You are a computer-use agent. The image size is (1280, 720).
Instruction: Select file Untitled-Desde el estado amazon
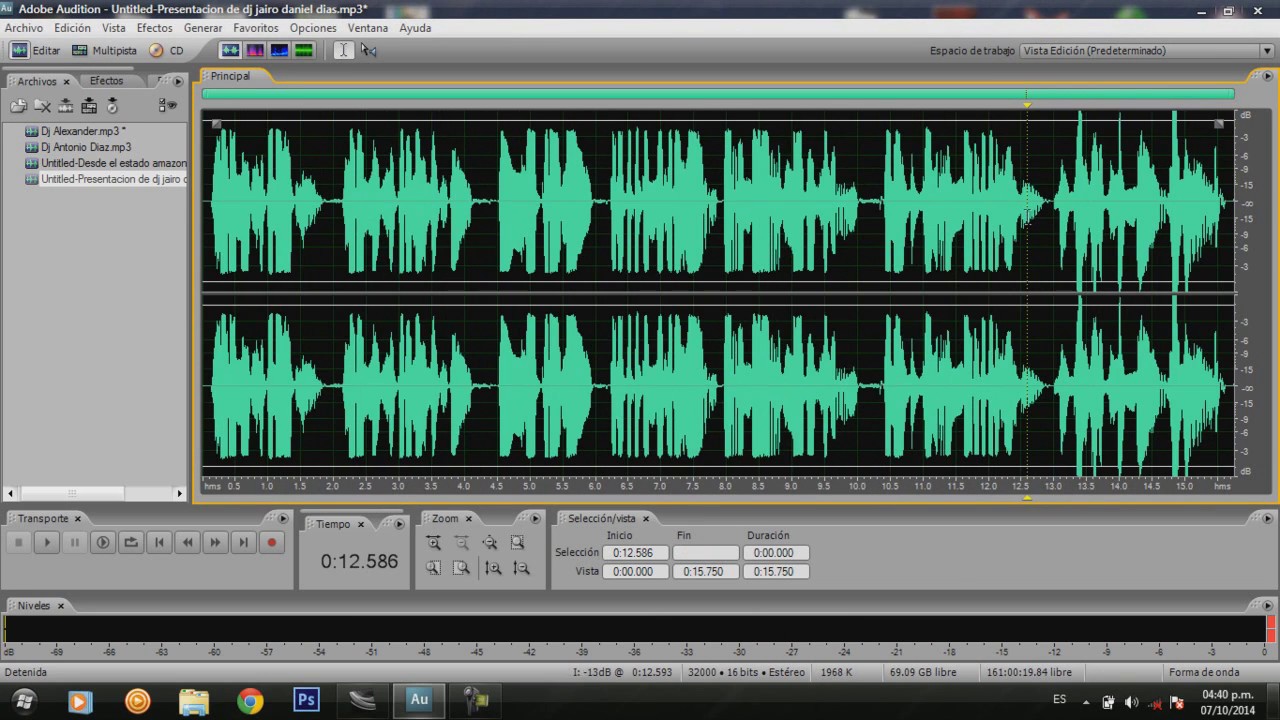[x=105, y=163]
